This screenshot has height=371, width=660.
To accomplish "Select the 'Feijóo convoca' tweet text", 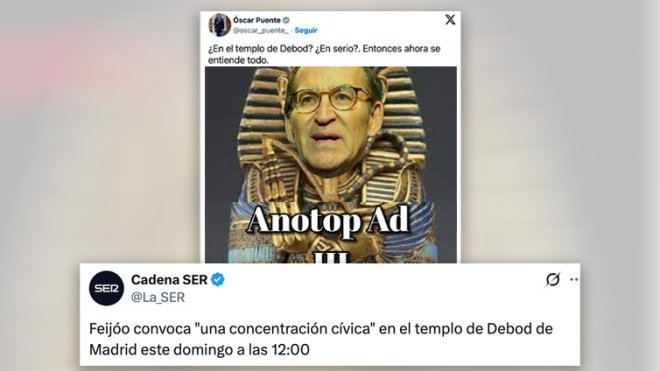I will 321,339.
